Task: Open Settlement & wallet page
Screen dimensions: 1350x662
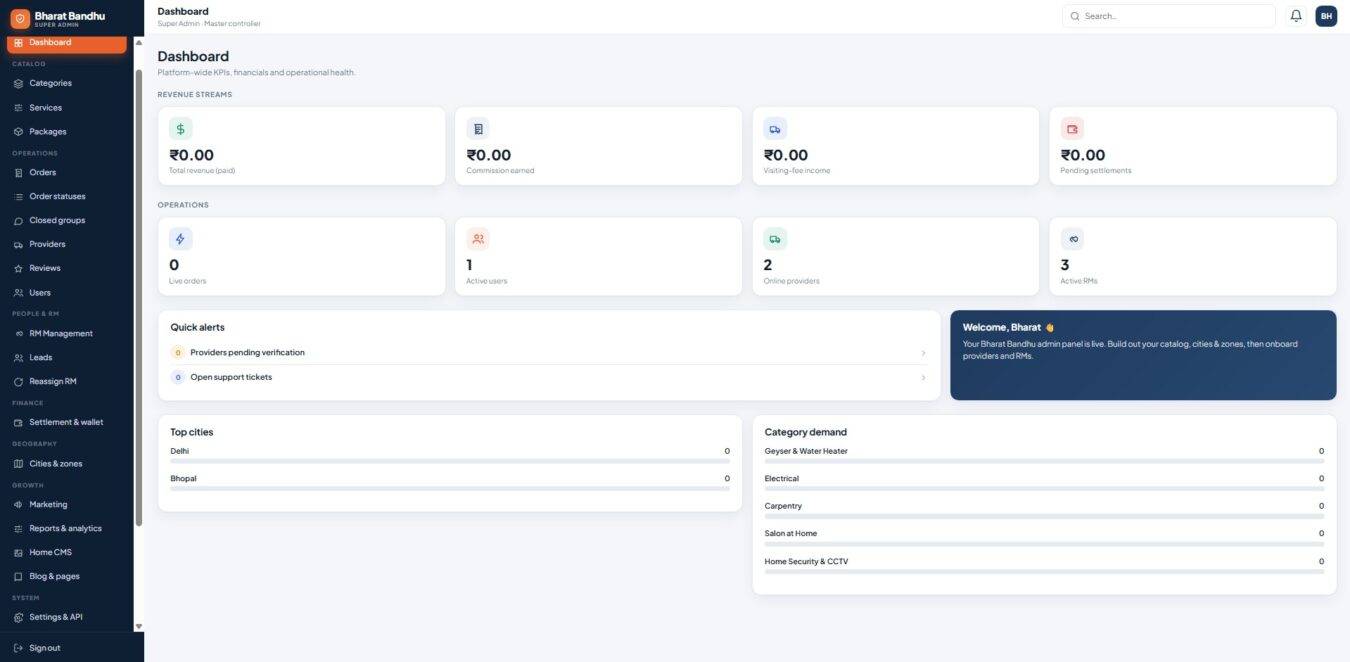Action: [x=67, y=422]
